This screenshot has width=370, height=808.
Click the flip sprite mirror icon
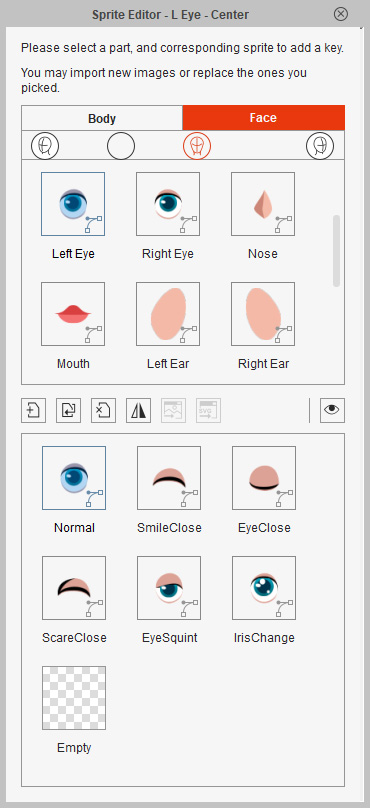pos(139,411)
